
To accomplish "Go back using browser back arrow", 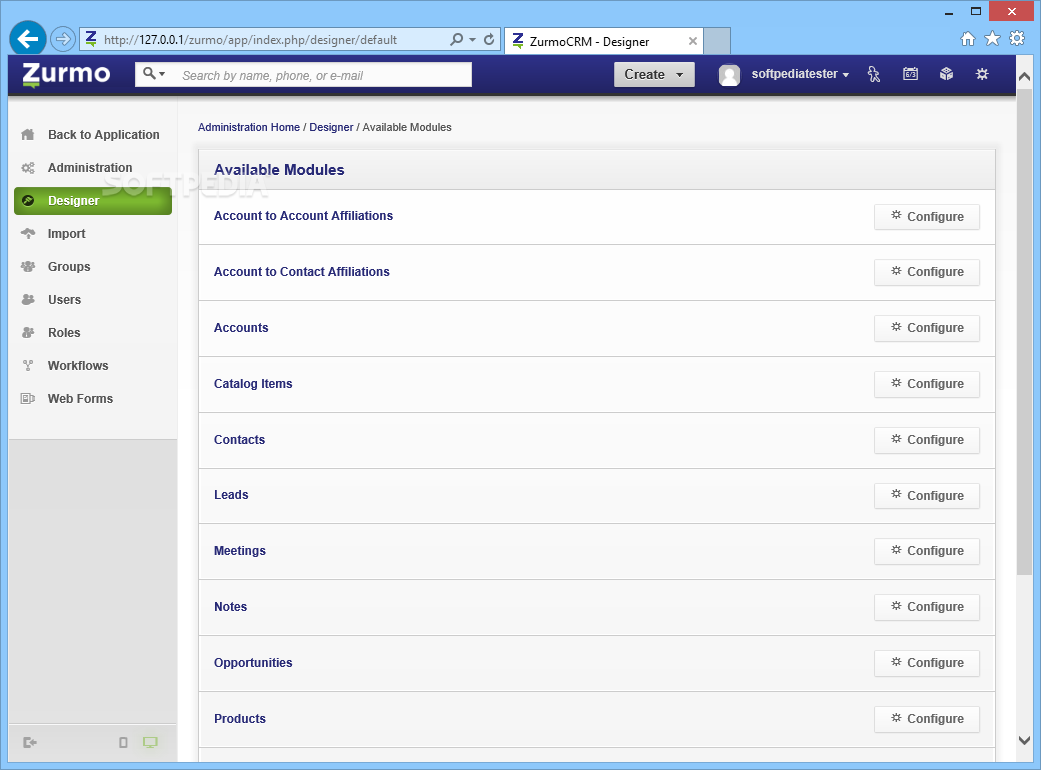I will (x=28, y=39).
